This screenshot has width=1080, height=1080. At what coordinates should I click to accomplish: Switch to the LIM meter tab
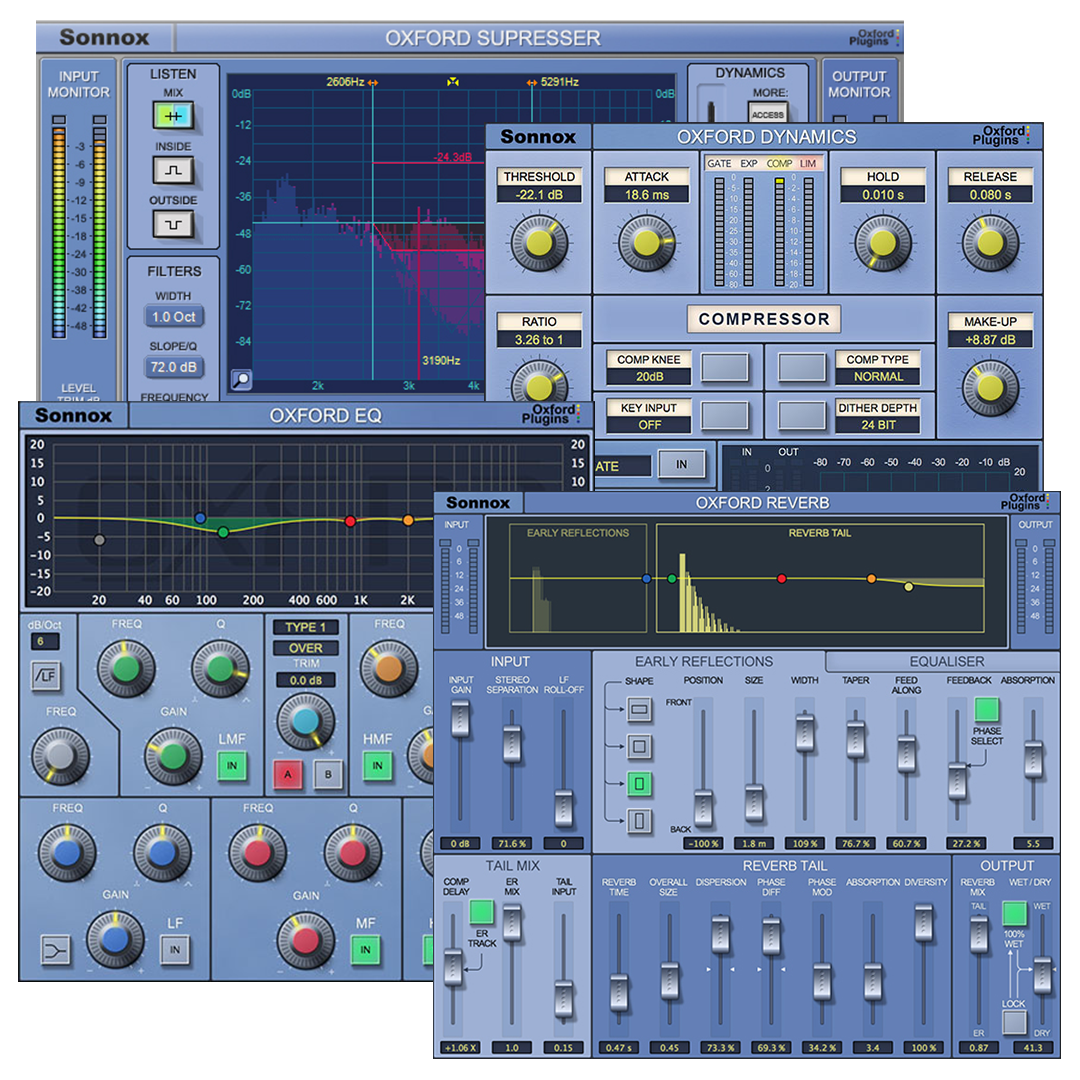[808, 163]
